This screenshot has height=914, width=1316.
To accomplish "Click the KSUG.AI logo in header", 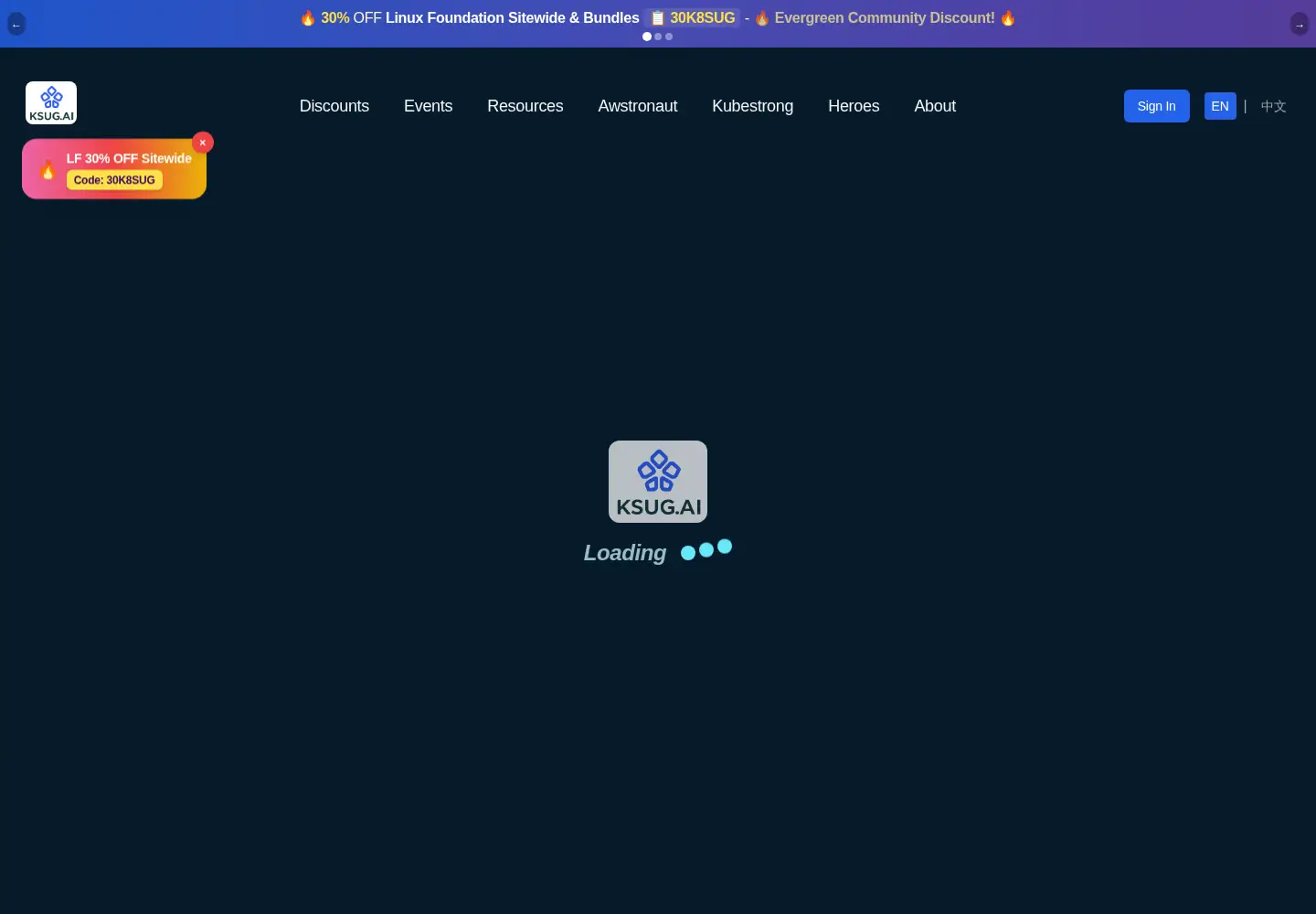I will coord(51,103).
